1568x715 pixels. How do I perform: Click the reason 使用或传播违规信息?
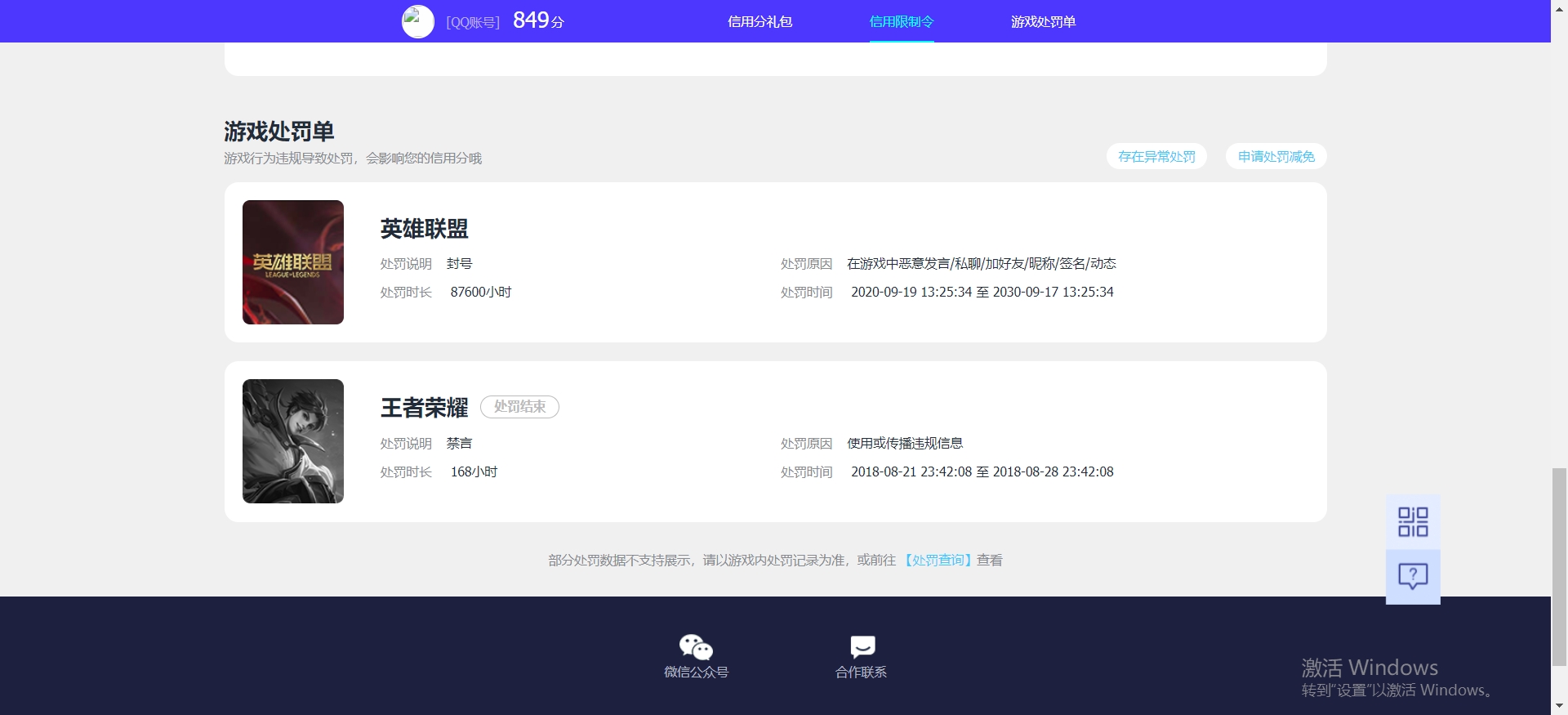905,443
